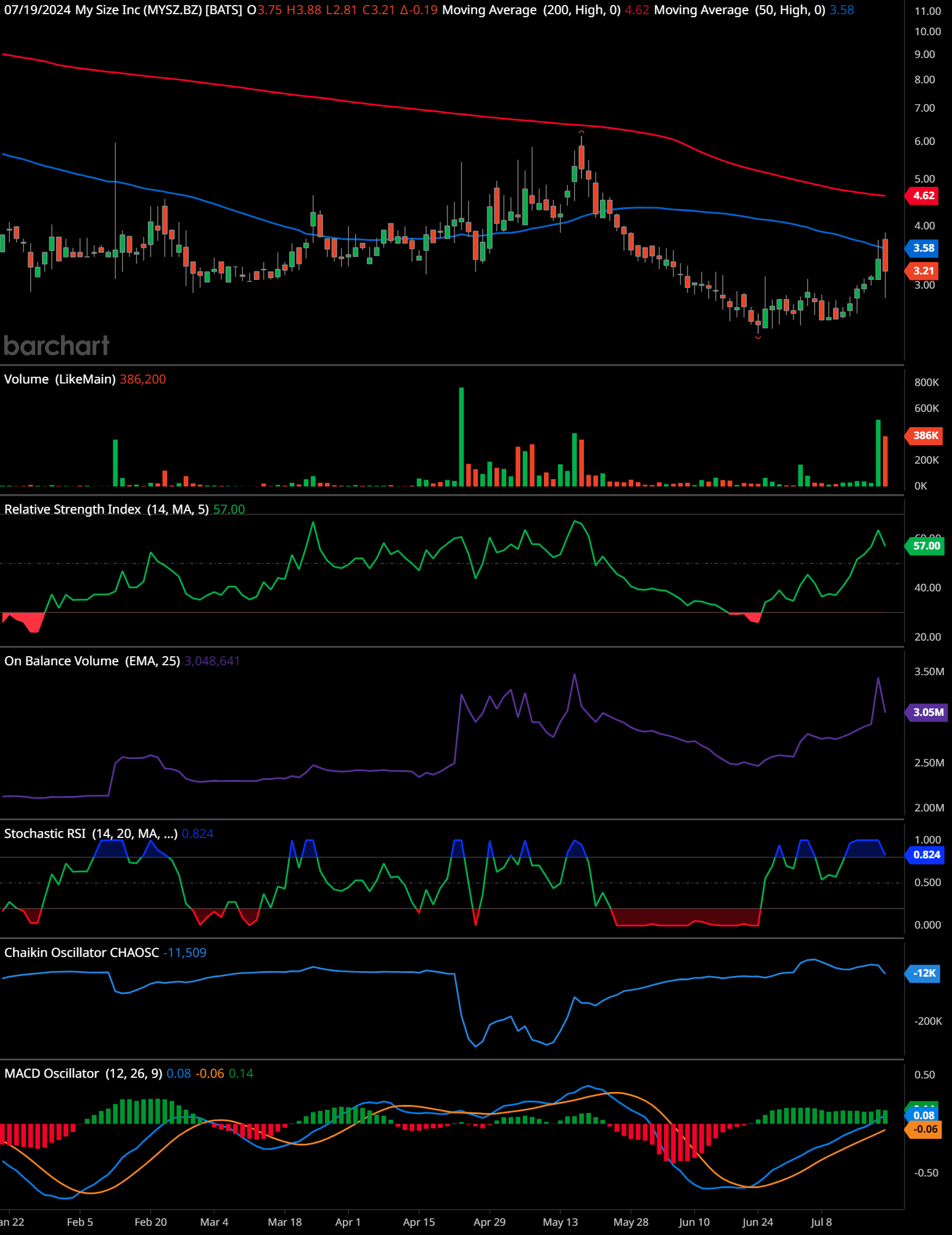Image resolution: width=952 pixels, height=1235 pixels.
Task: Click the Jun 10 date axis label
Action: point(694,1222)
